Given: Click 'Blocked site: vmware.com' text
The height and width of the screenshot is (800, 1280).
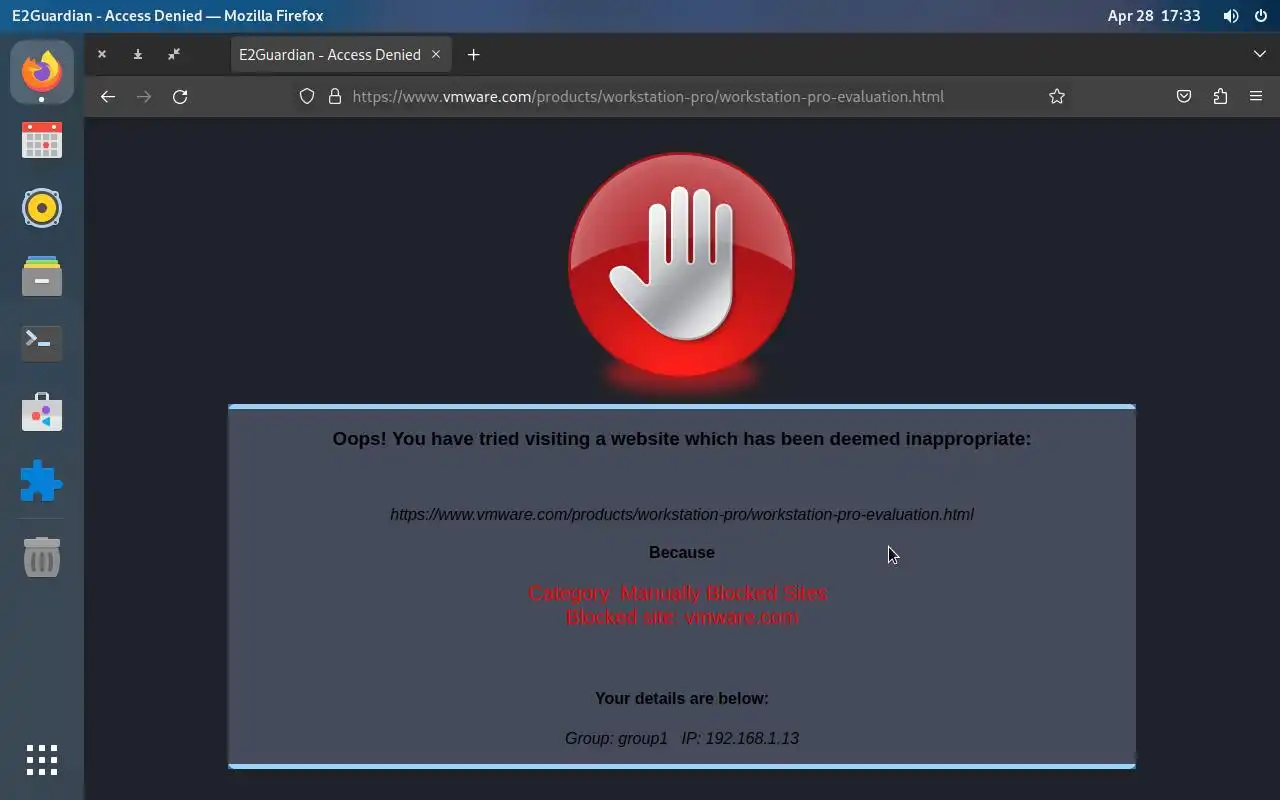Looking at the screenshot, I should pos(682,617).
